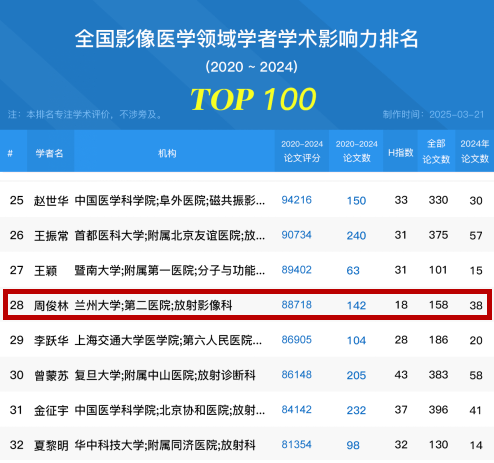Open paper count 240 link
The image size is (494, 463).
pyautogui.click(x=356, y=236)
